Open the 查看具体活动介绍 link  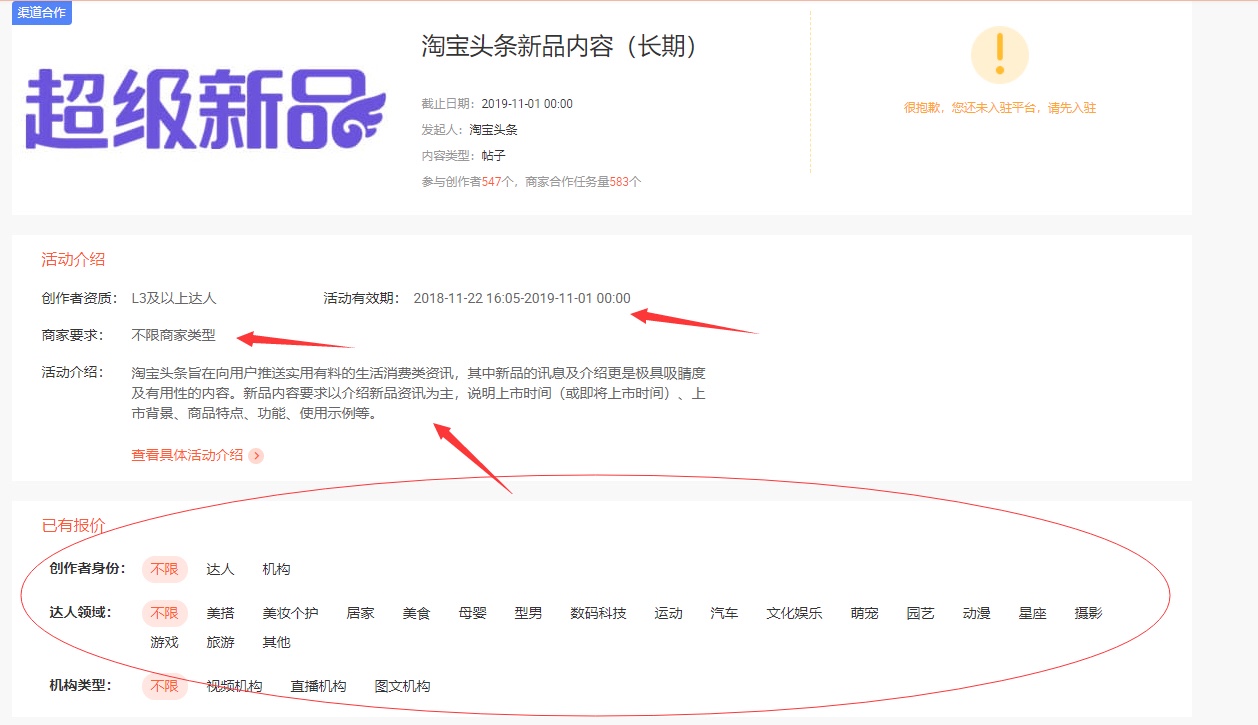(x=187, y=455)
